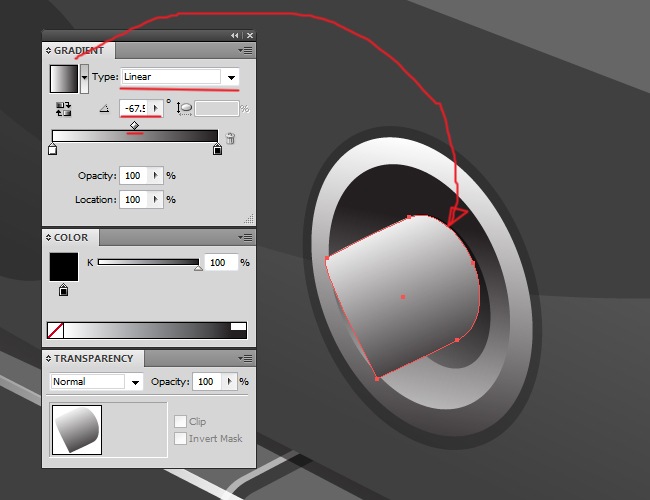Open the Gradient panel flyout menu

(x=246, y=51)
